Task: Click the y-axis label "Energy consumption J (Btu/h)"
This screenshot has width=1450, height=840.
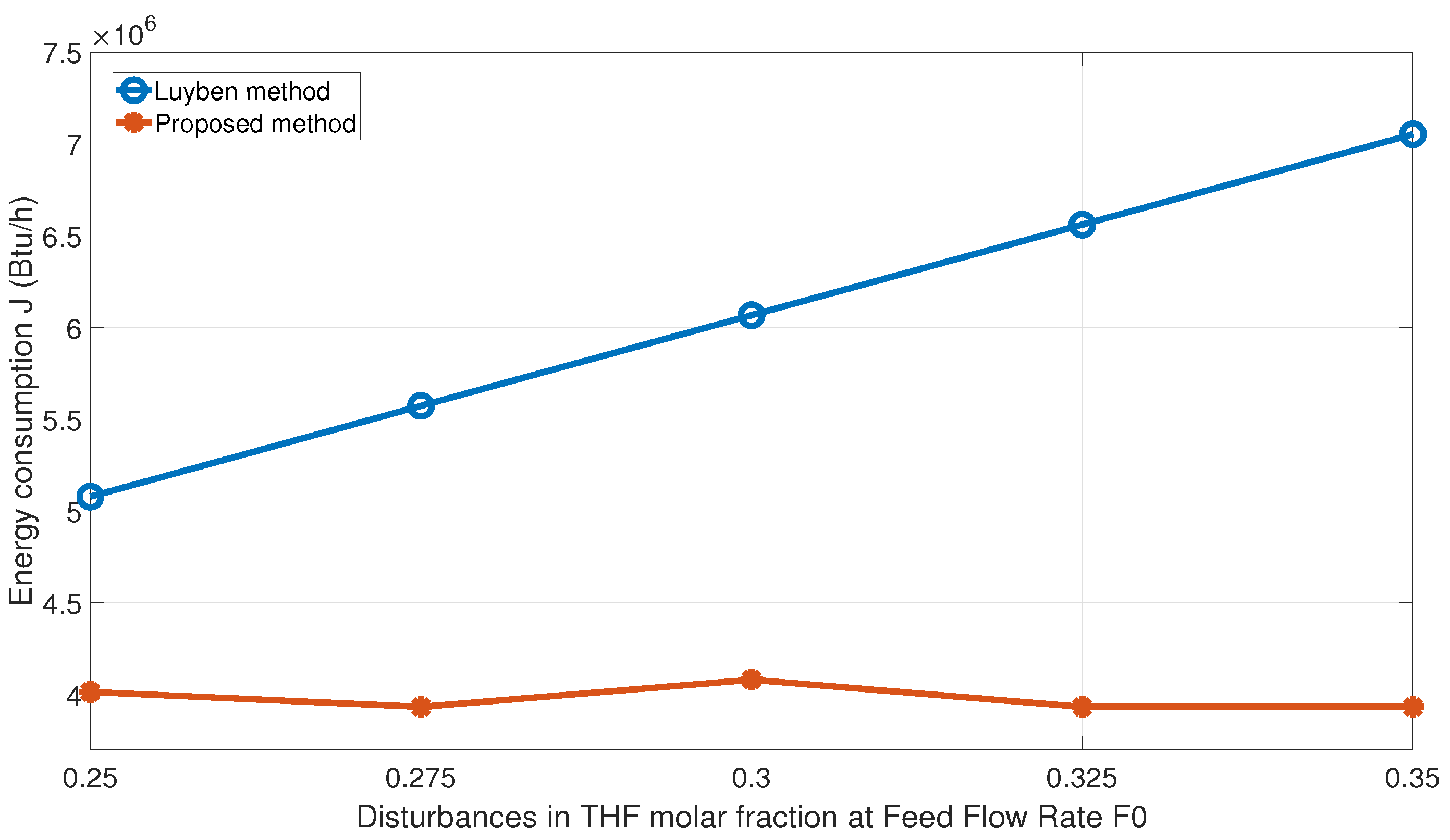Action: click(x=22, y=401)
